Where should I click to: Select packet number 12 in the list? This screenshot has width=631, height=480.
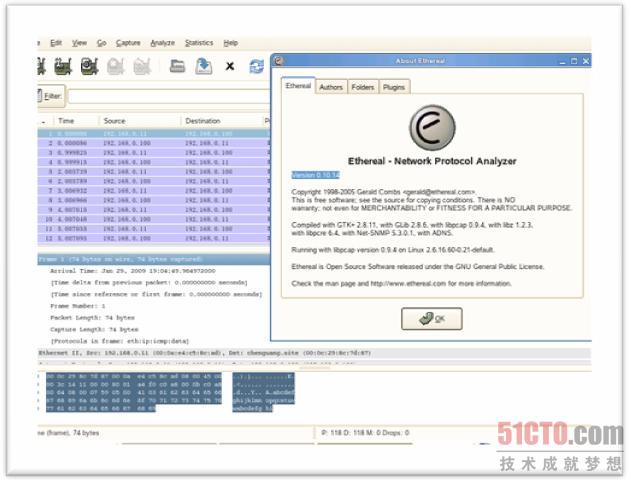pos(154,239)
